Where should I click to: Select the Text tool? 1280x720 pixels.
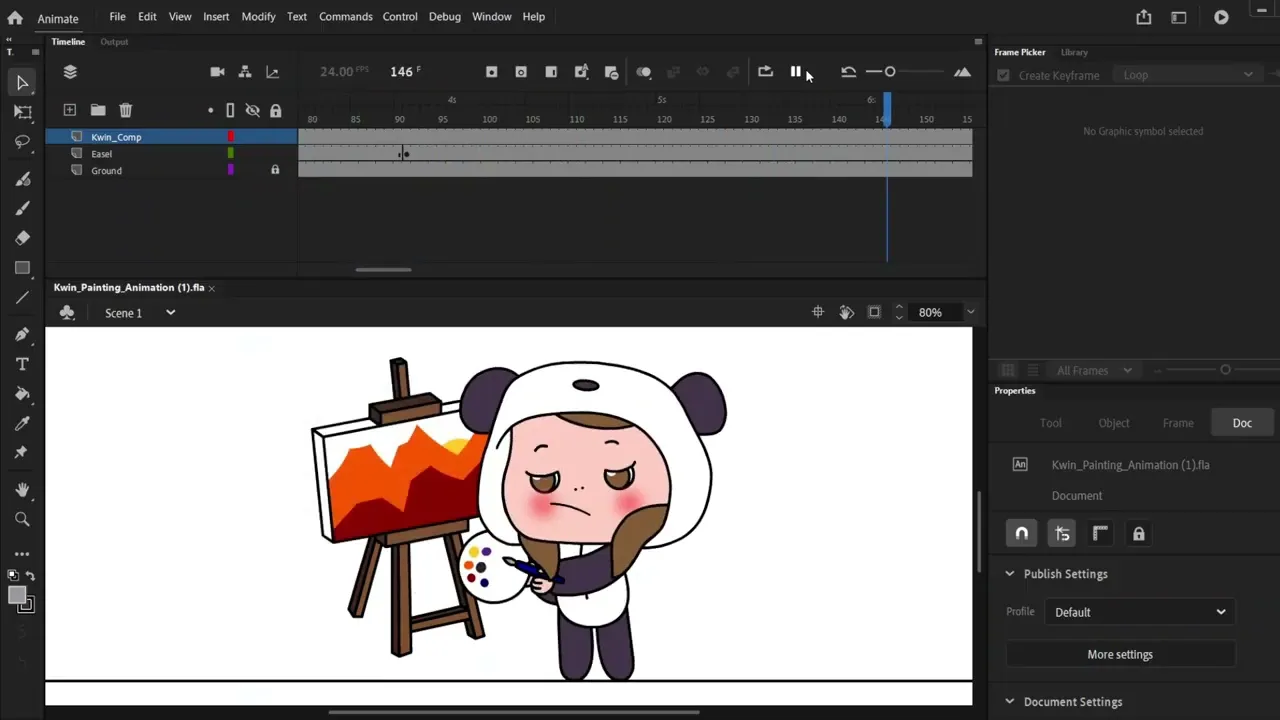point(22,364)
